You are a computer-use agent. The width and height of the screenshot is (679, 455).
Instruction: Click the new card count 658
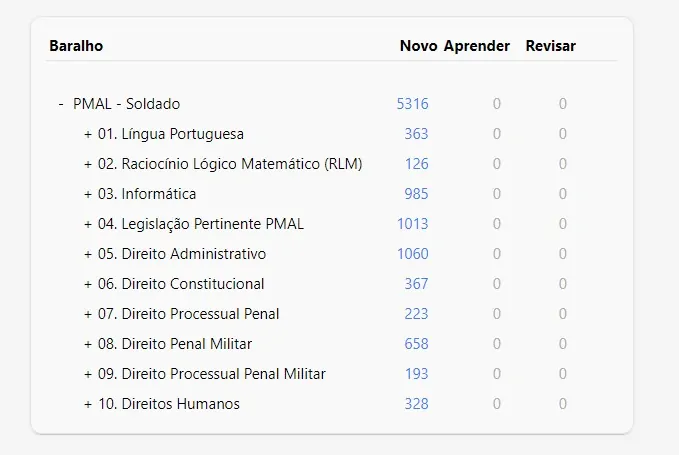(x=416, y=344)
